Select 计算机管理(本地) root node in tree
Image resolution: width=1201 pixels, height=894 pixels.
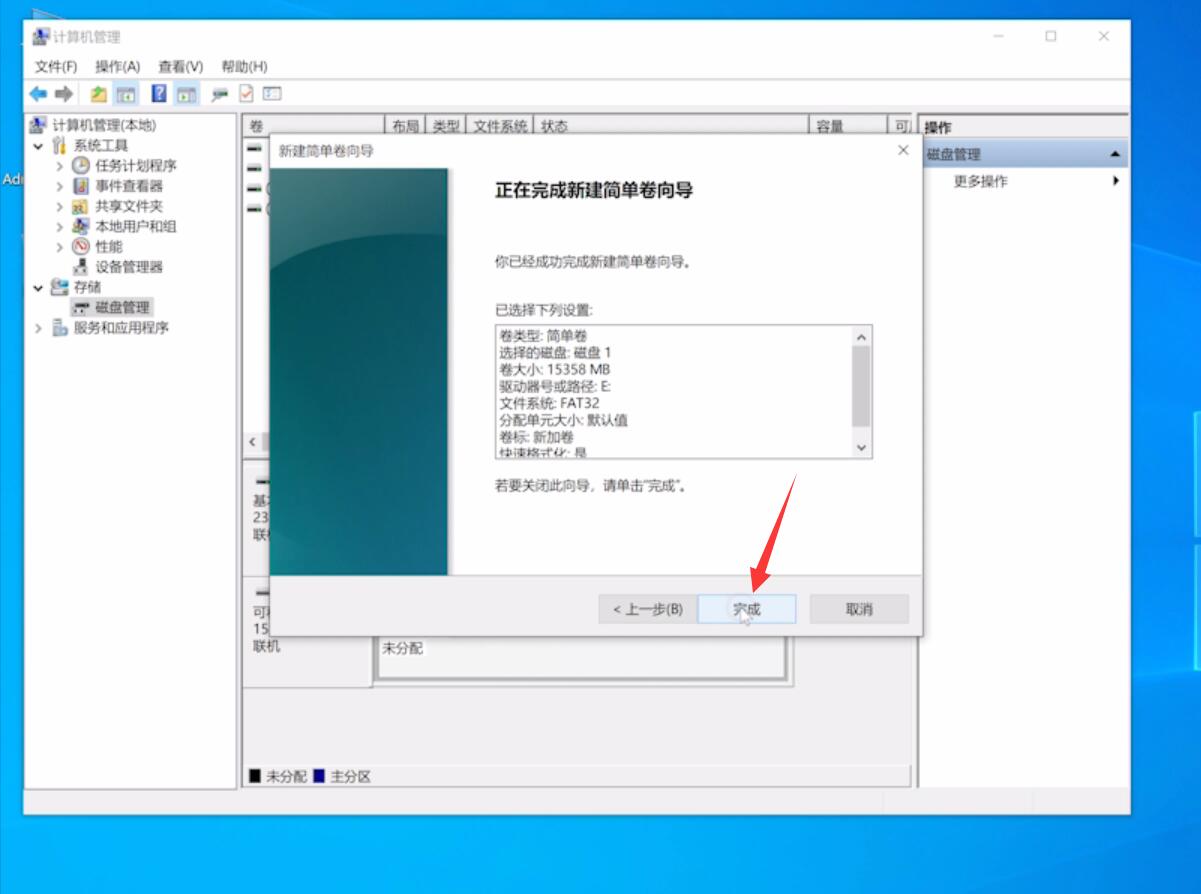[x=104, y=125]
